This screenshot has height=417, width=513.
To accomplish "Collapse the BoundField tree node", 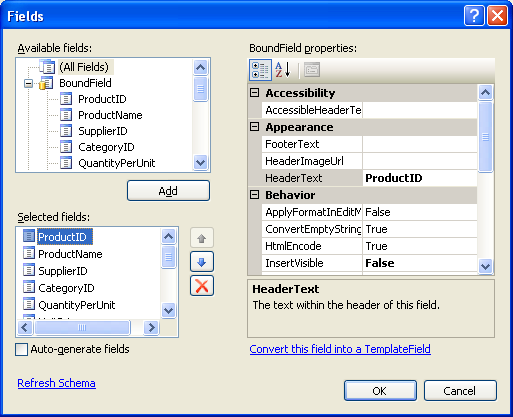I will coord(29,83).
